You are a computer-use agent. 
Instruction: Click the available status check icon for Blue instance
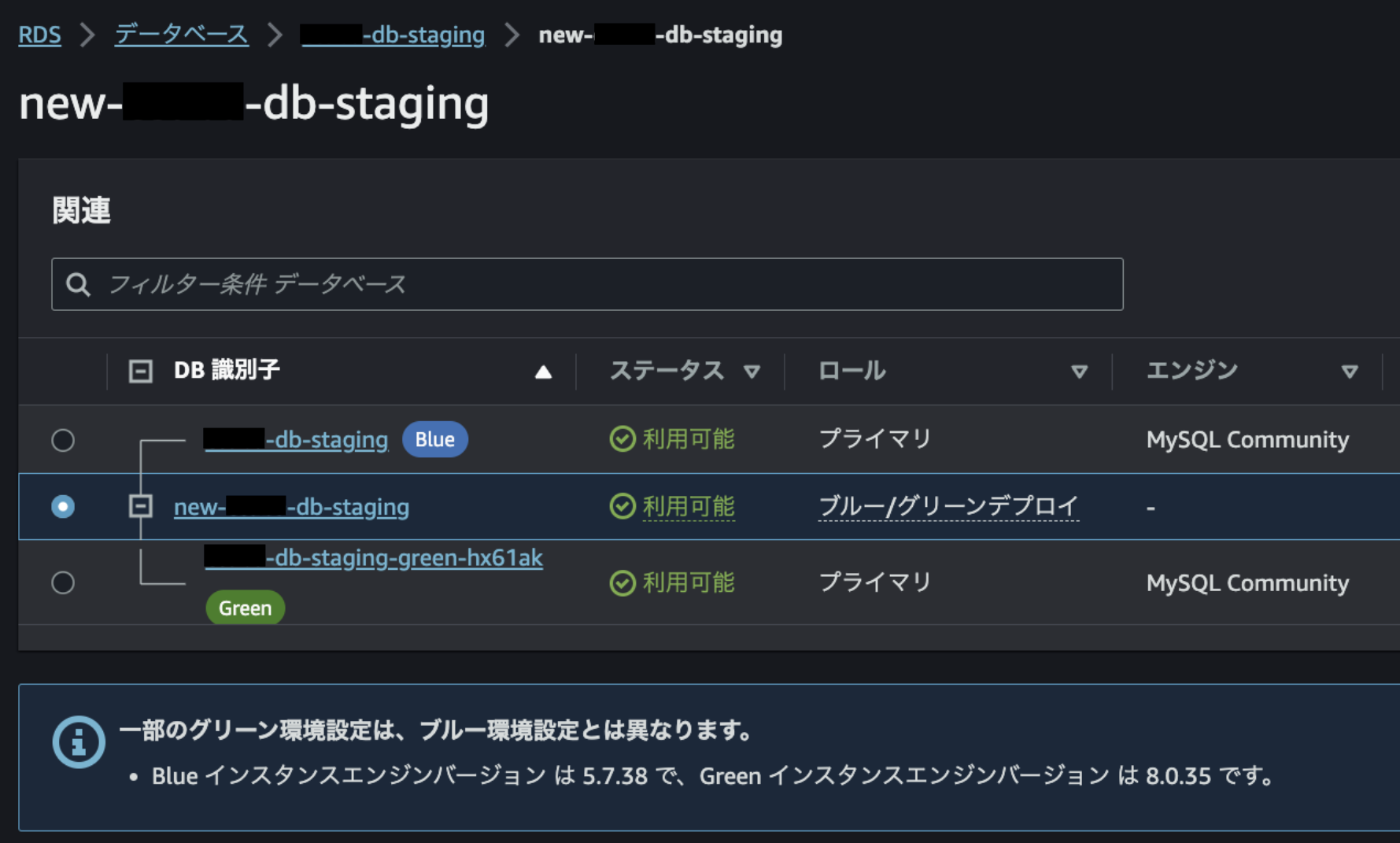point(622,439)
